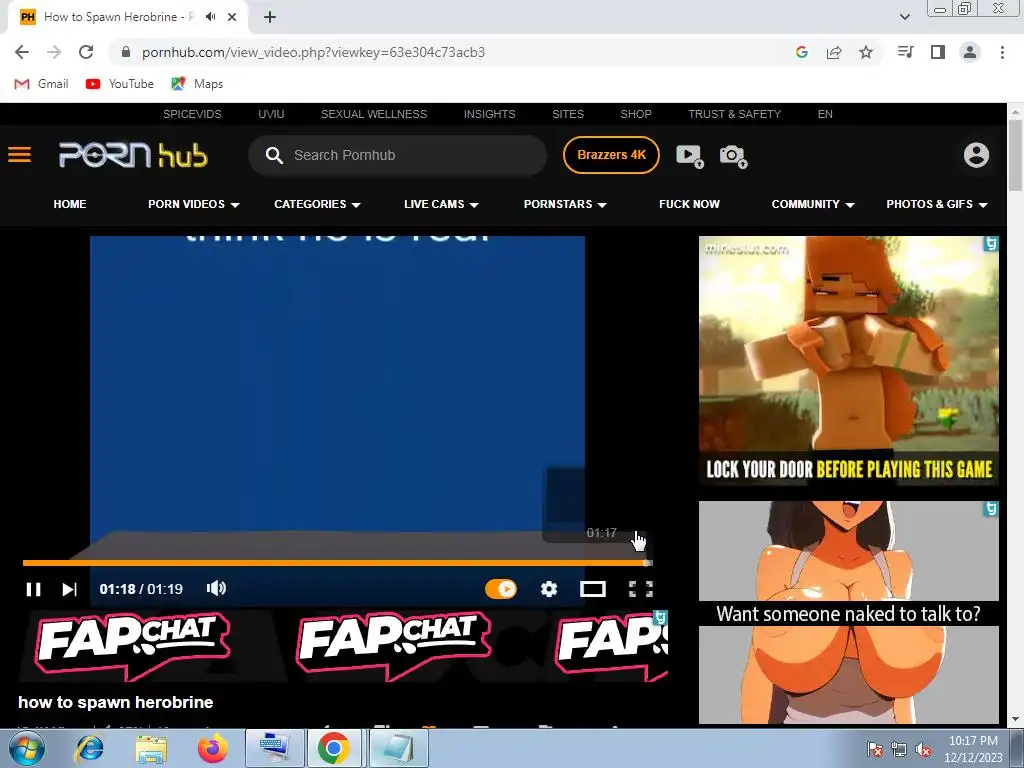Open the SPICEVIDS link
Viewport: 1024px width, 768px height.
coord(192,114)
